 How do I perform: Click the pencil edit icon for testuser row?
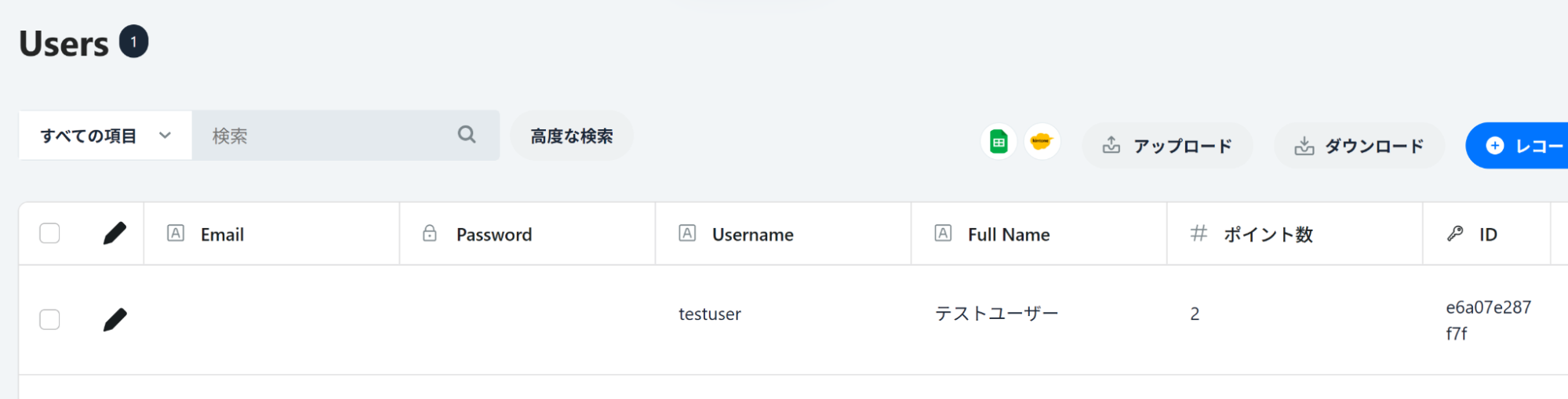tap(115, 319)
